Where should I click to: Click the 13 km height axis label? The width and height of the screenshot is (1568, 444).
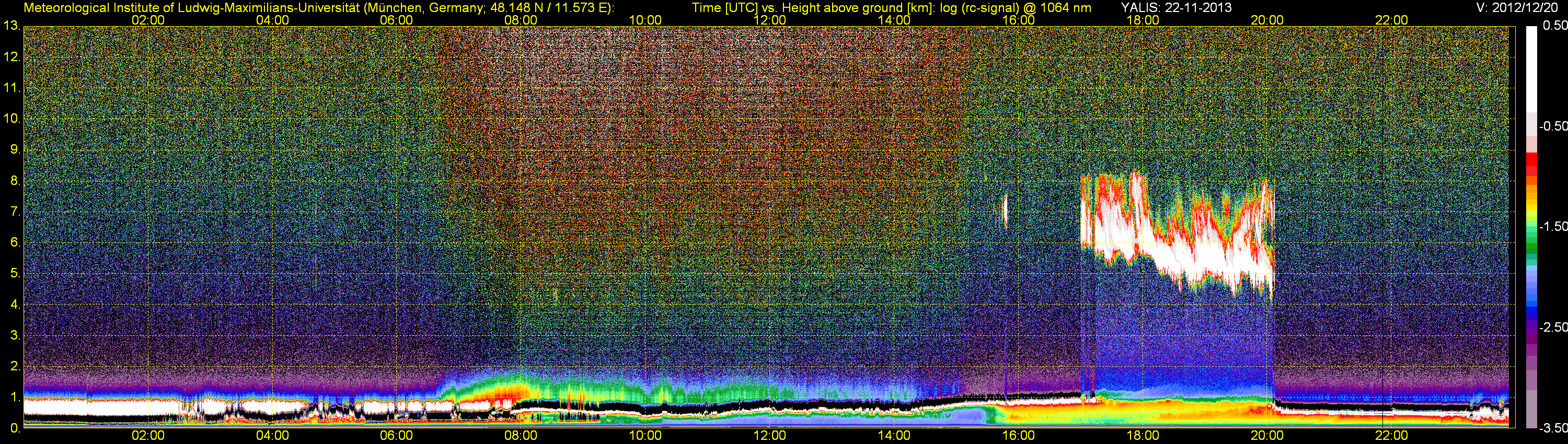click(11, 26)
